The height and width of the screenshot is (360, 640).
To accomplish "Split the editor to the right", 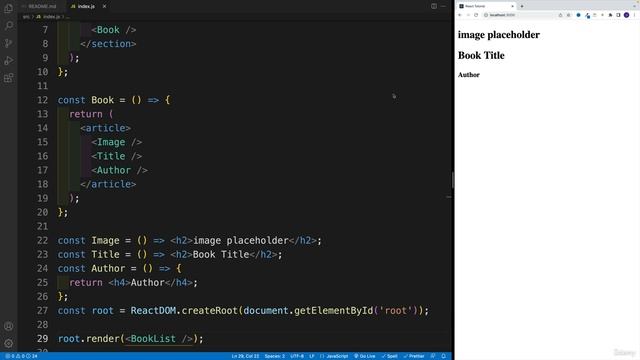I will (434, 6).
